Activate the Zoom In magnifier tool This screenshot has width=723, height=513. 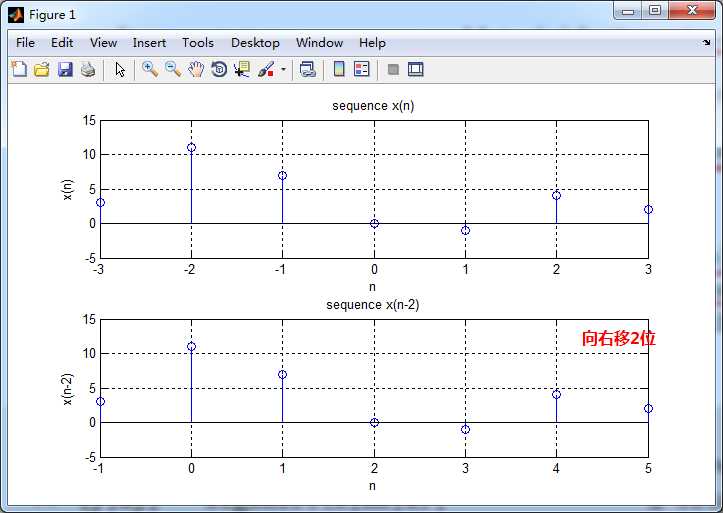pyautogui.click(x=149, y=70)
